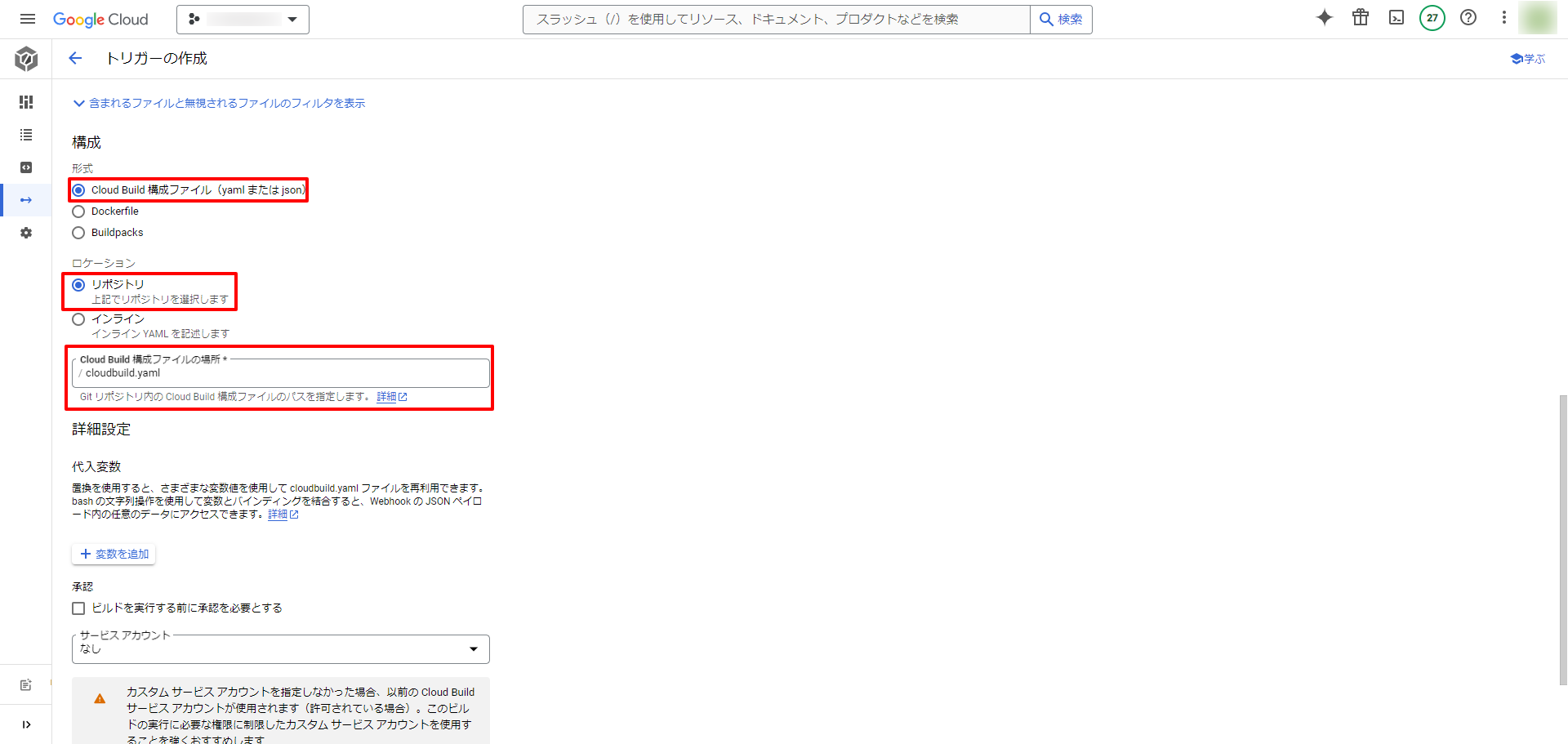Click the Gemini AI sparkle icon
Screen dimensions: 1568x744
[x=1324, y=18]
